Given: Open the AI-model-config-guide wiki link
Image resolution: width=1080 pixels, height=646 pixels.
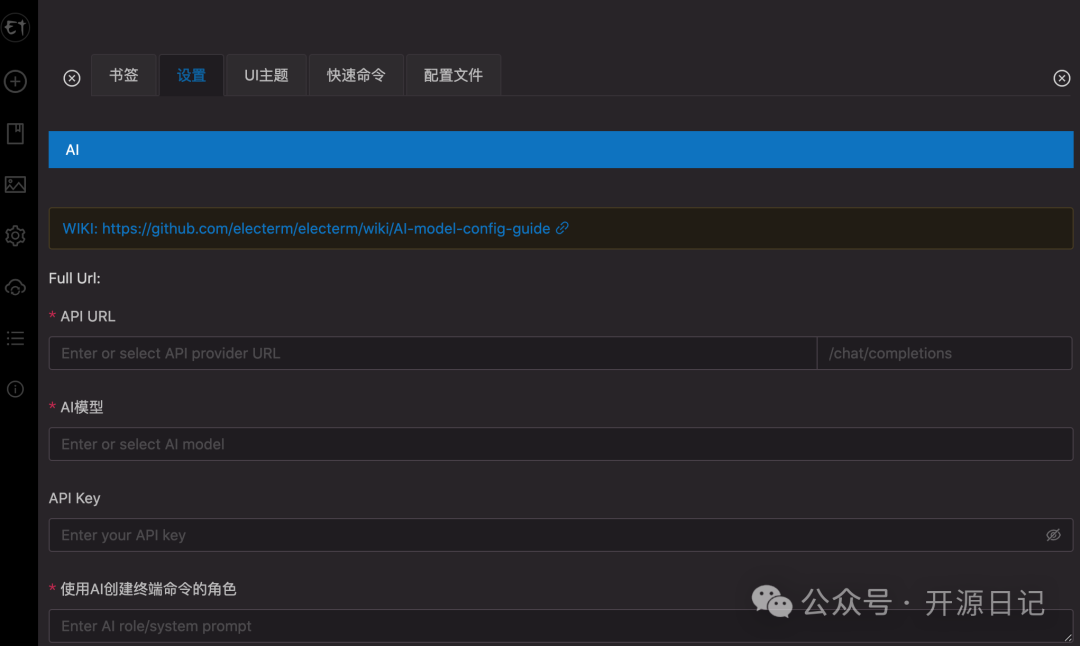Looking at the screenshot, I should point(326,228).
